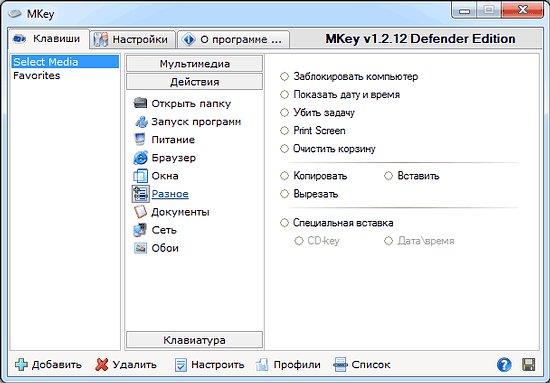Click the Разное link label

point(170,194)
